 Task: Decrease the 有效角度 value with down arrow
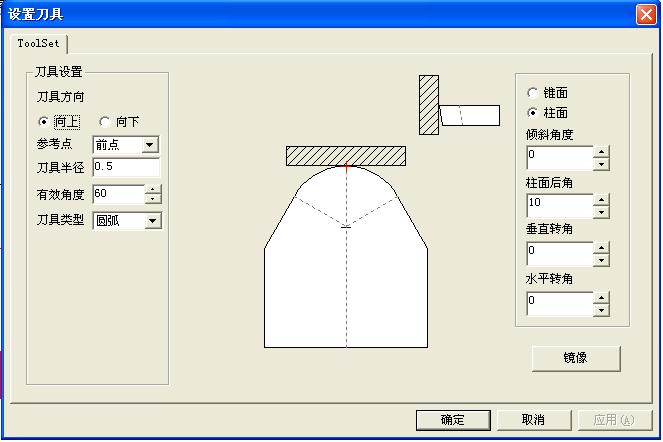[153, 199]
